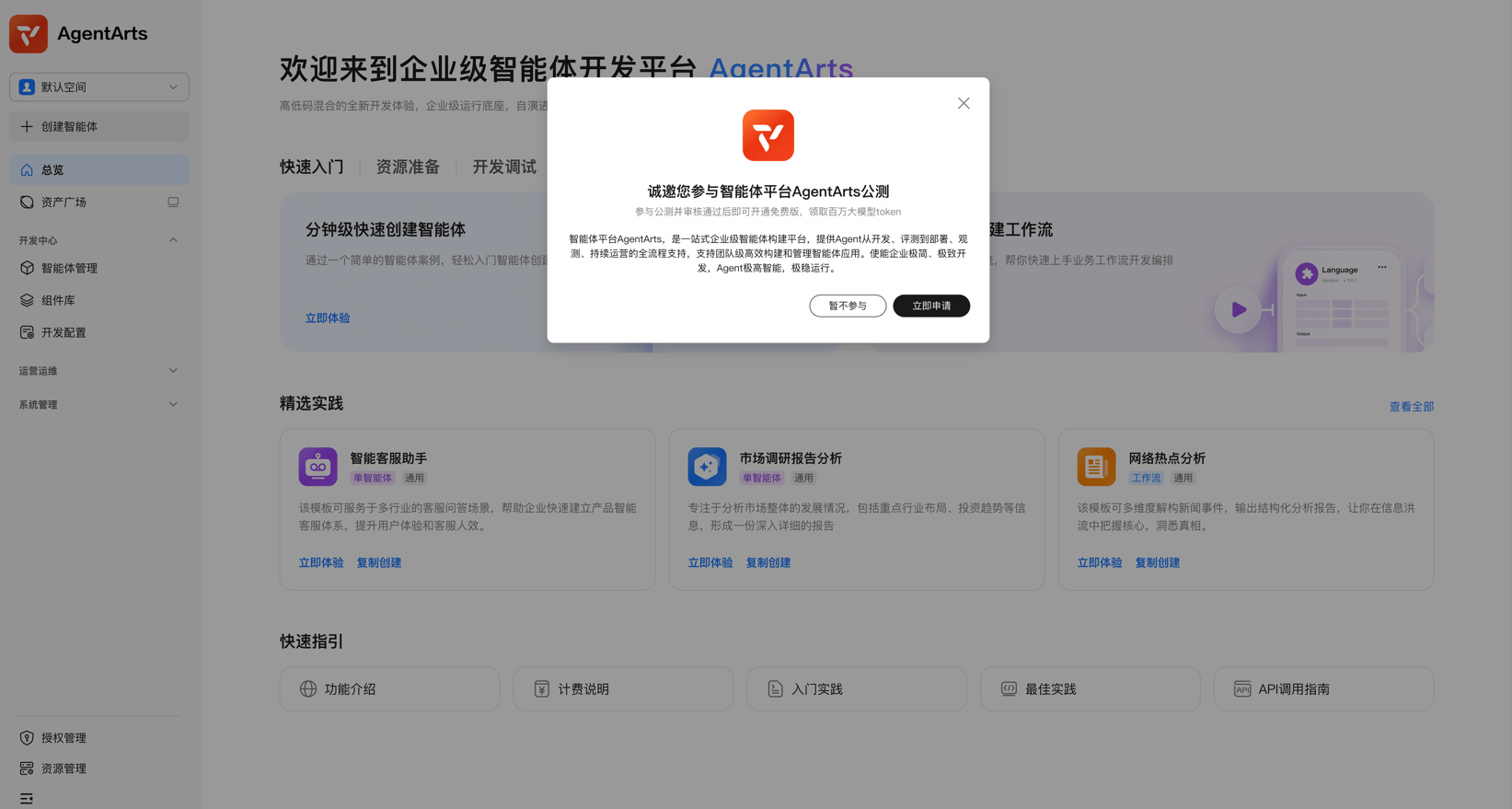Viewport: 1512px width, 809px height.
Task: Click the user avatar icon in 默认空间
Action: [27, 87]
